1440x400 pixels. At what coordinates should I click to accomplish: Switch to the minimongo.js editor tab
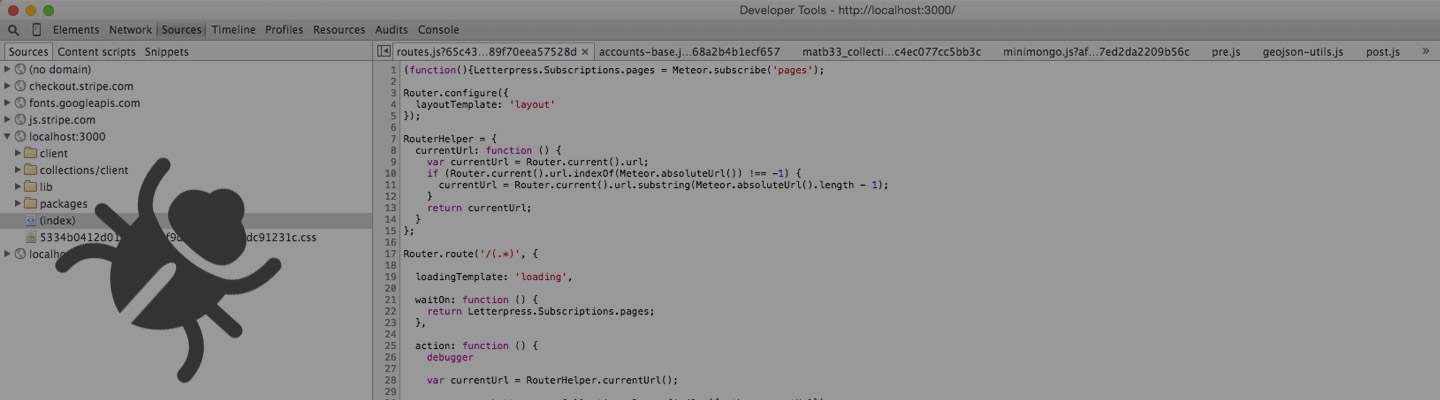[1096, 52]
